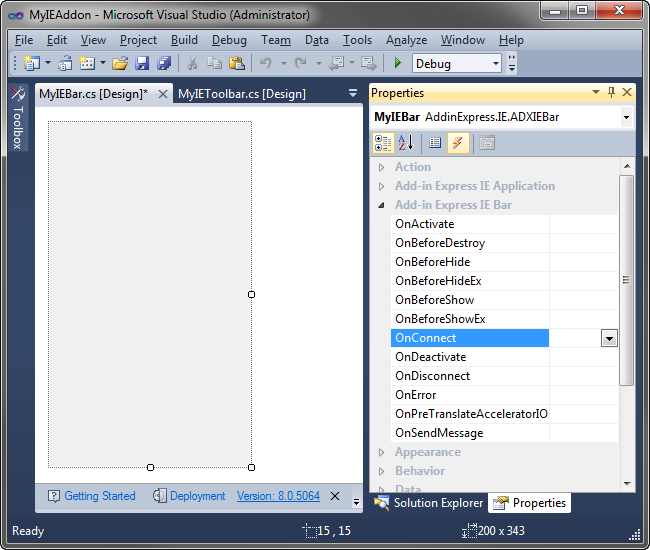Screen dimensions: 650x550
Task: Expand the Appearance category
Action: point(381,452)
